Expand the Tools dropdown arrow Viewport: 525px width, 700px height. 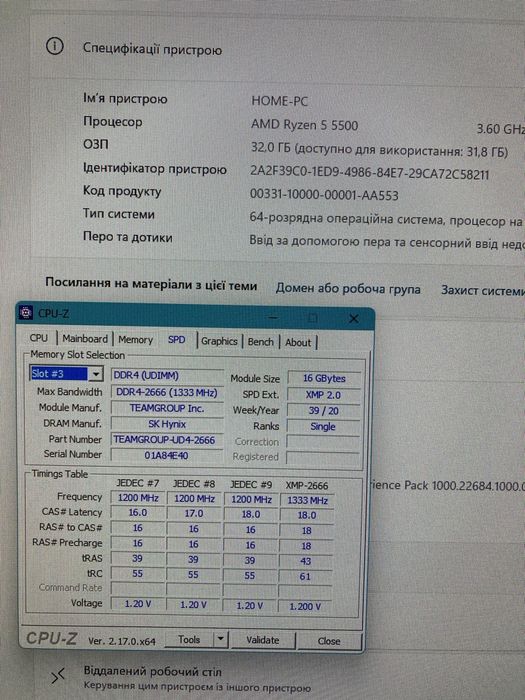coord(221,640)
